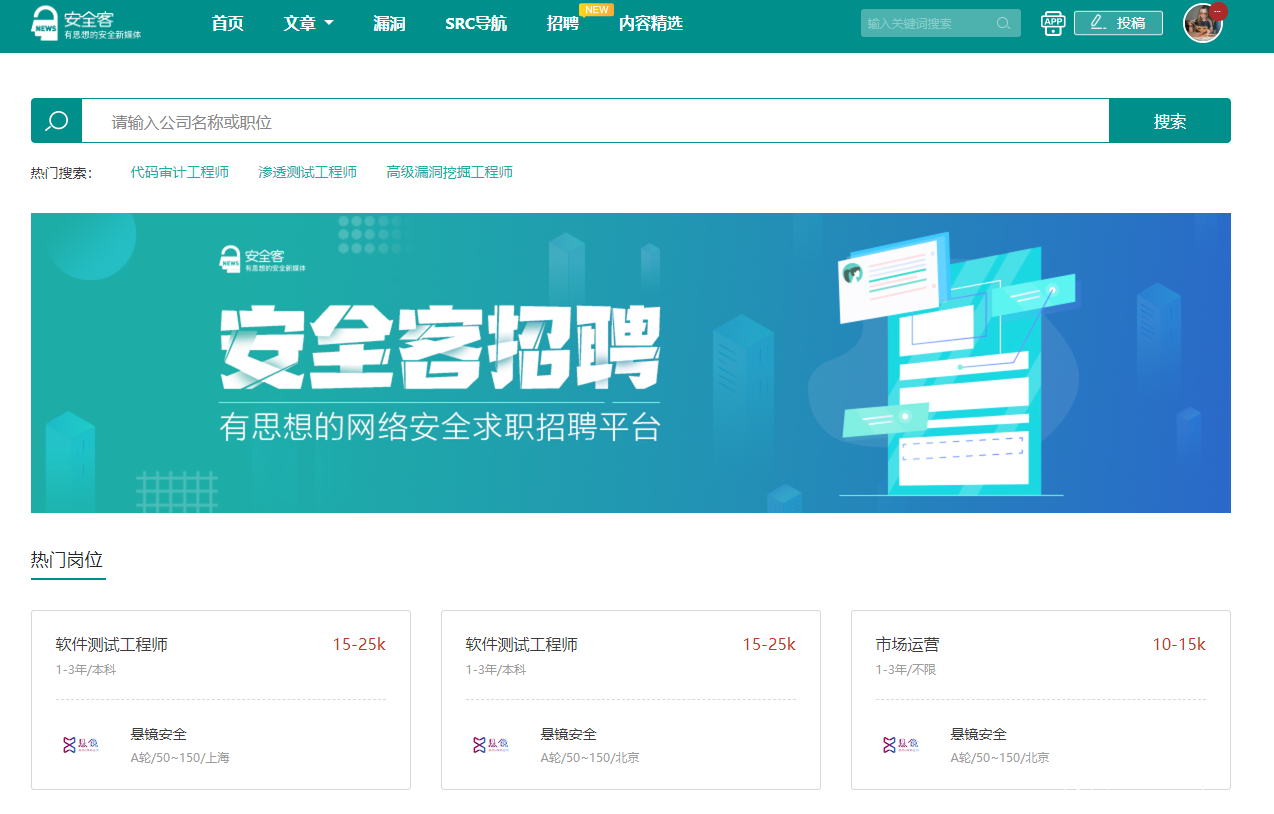Open the user avatar profile menu

1201,24
